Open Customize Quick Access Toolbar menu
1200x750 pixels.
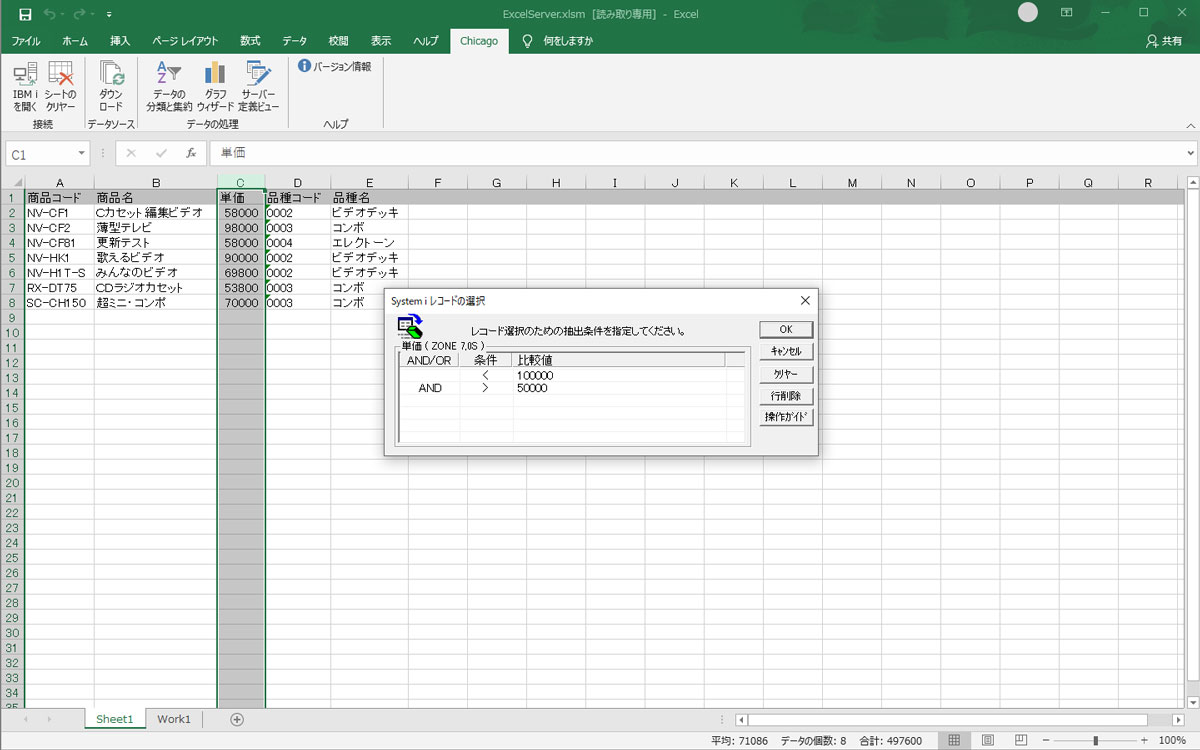pos(109,15)
